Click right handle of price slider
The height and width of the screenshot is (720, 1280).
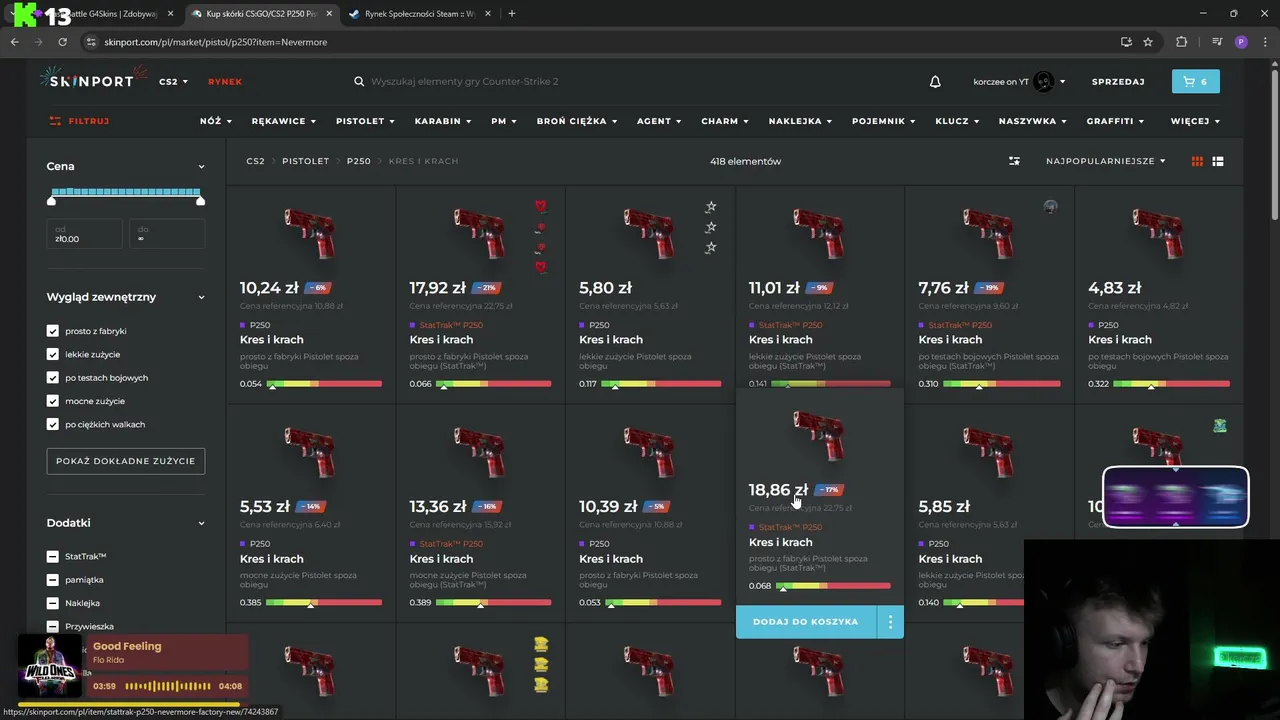point(201,201)
